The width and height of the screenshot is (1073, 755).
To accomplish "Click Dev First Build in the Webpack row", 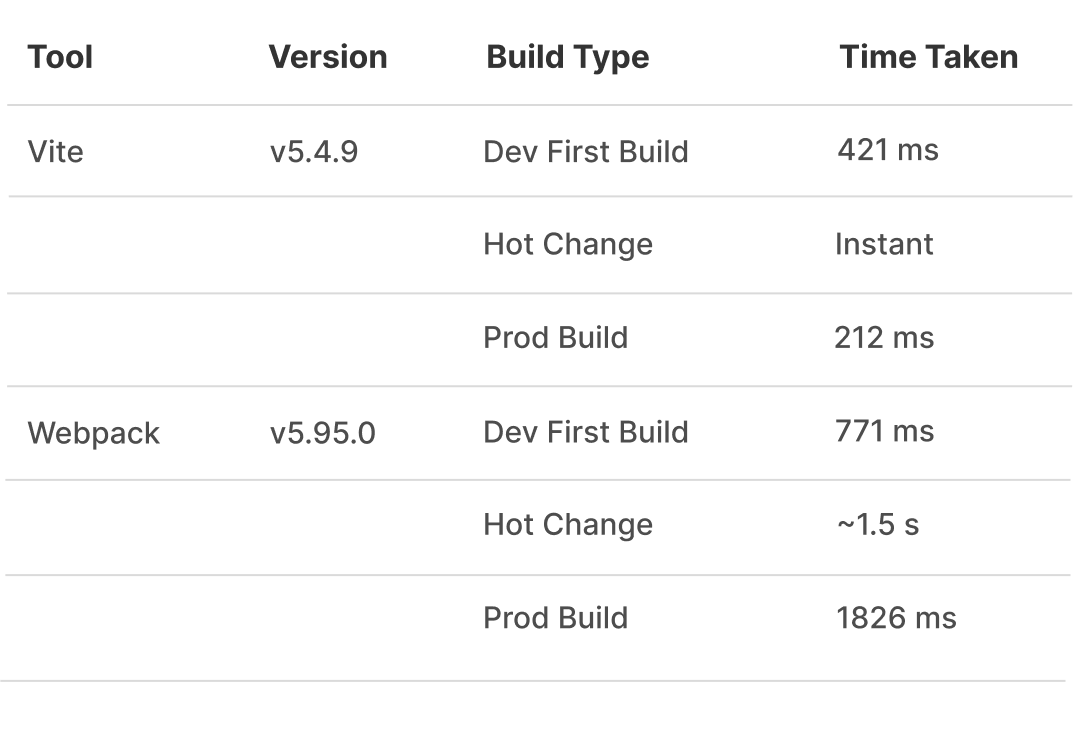I will (586, 432).
